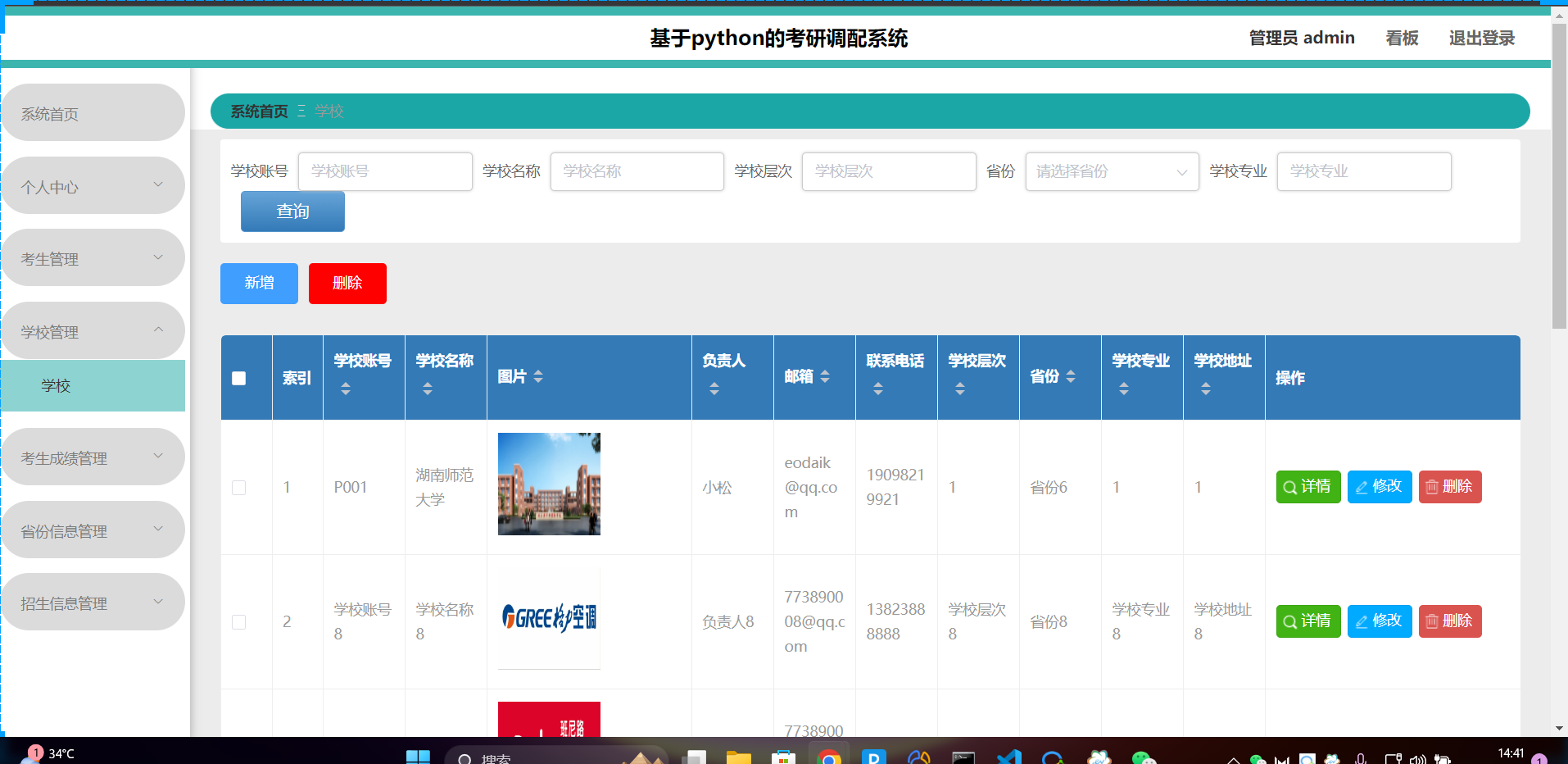Viewport: 1568px width, 764px height.
Task: Click 修改 for 学校账号8 row
Action: click(1380, 621)
